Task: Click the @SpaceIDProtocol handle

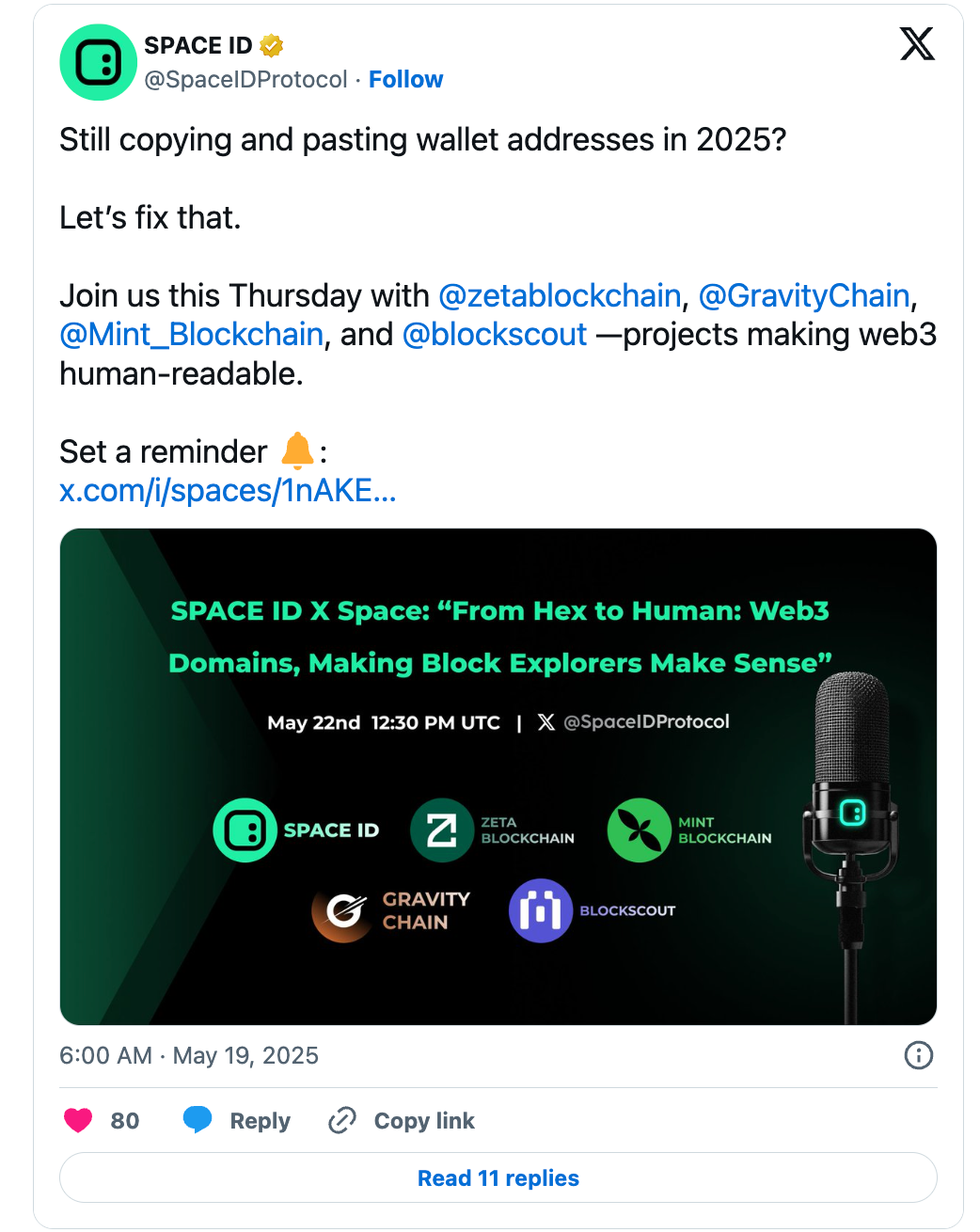Action: tap(245, 79)
